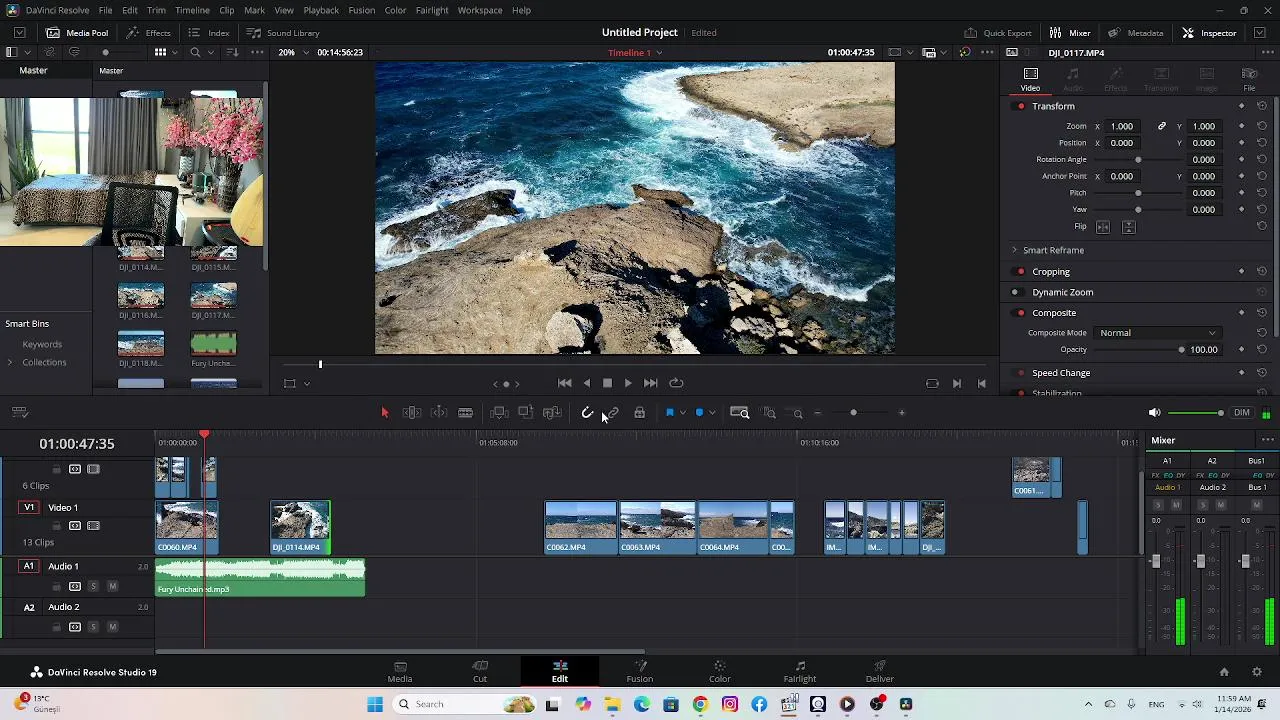Viewport: 1280px width, 720px height.
Task: Toggle the loop playback button
Action: [x=677, y=383]
